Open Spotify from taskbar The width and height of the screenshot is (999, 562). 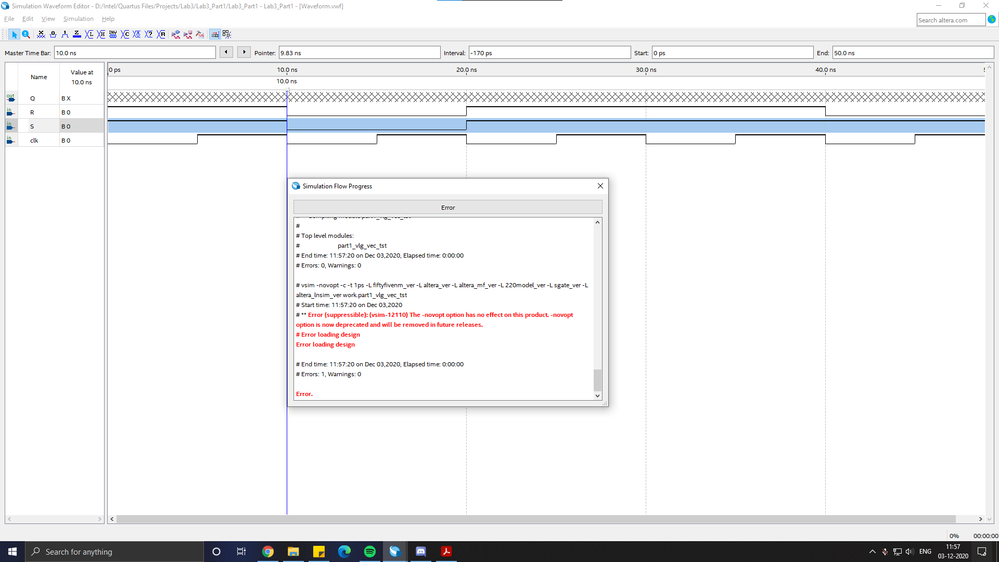[x=370, y=552]
